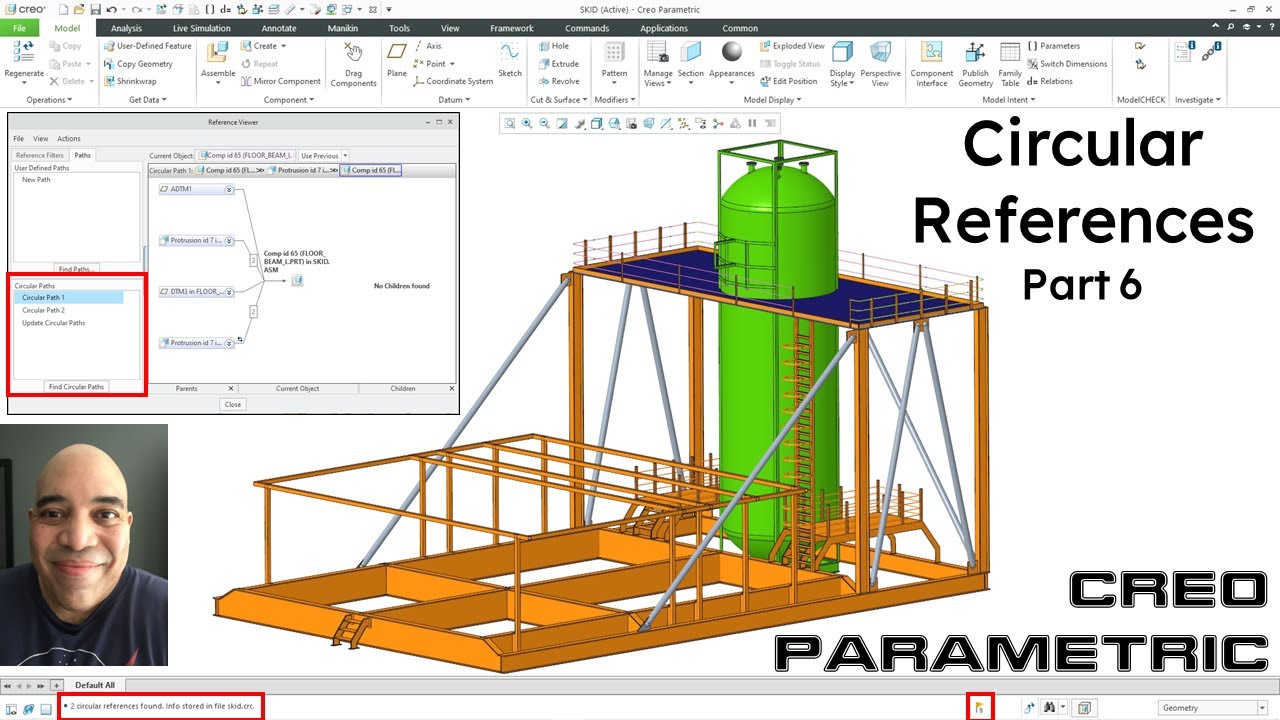Expand the Model Display group dropdown

tap(772, 100)
